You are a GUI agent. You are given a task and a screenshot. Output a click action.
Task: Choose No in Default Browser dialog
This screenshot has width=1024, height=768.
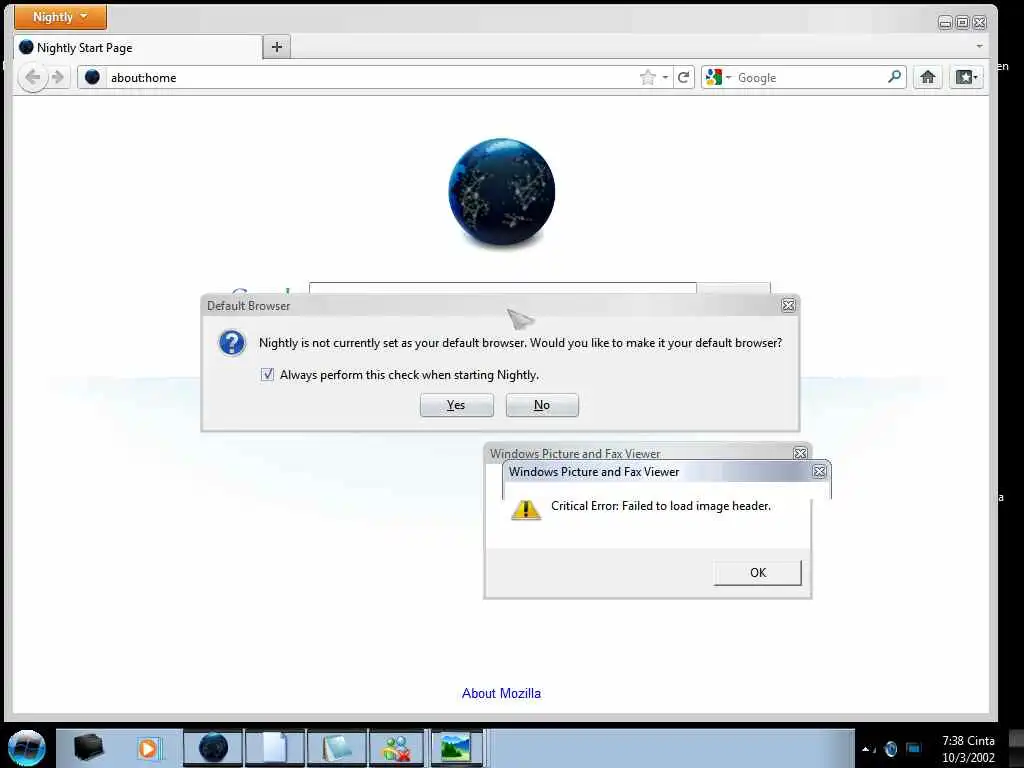coord(542,405)
